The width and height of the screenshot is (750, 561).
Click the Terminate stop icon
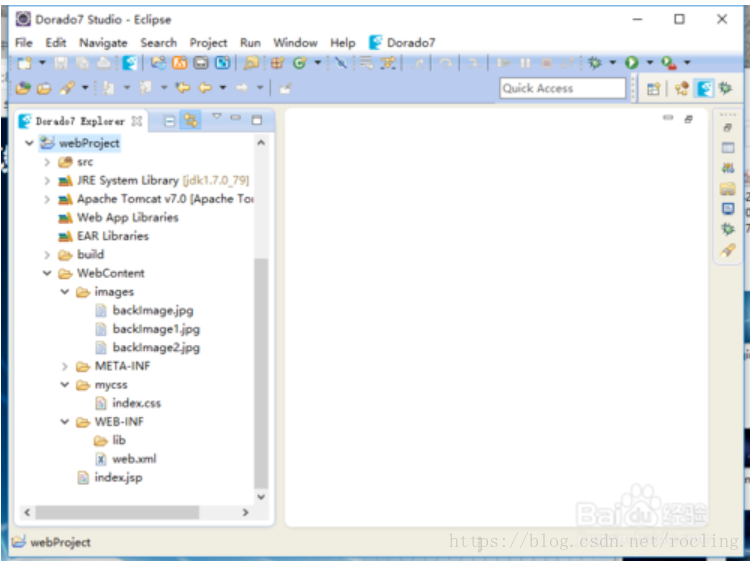pos(547,63)
